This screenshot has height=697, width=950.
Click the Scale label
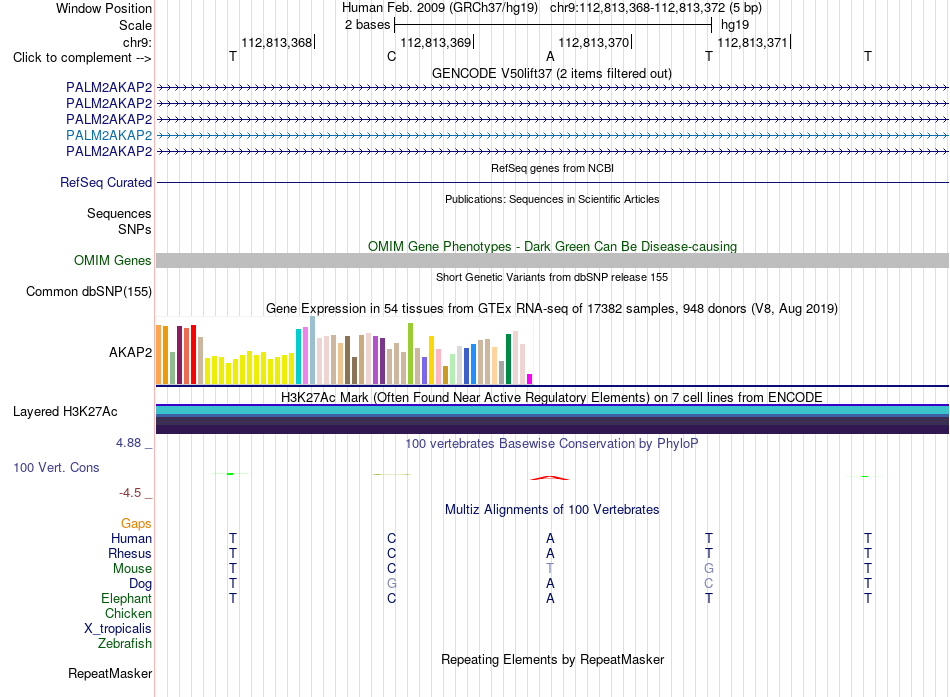(136, 25)
